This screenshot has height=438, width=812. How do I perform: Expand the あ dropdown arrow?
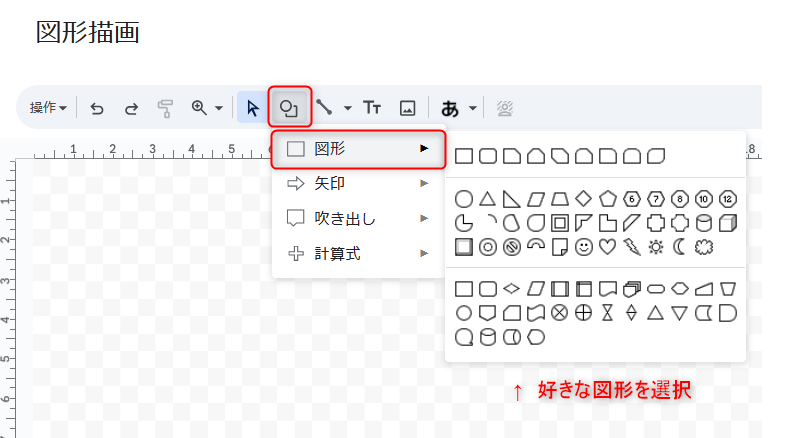472,108
